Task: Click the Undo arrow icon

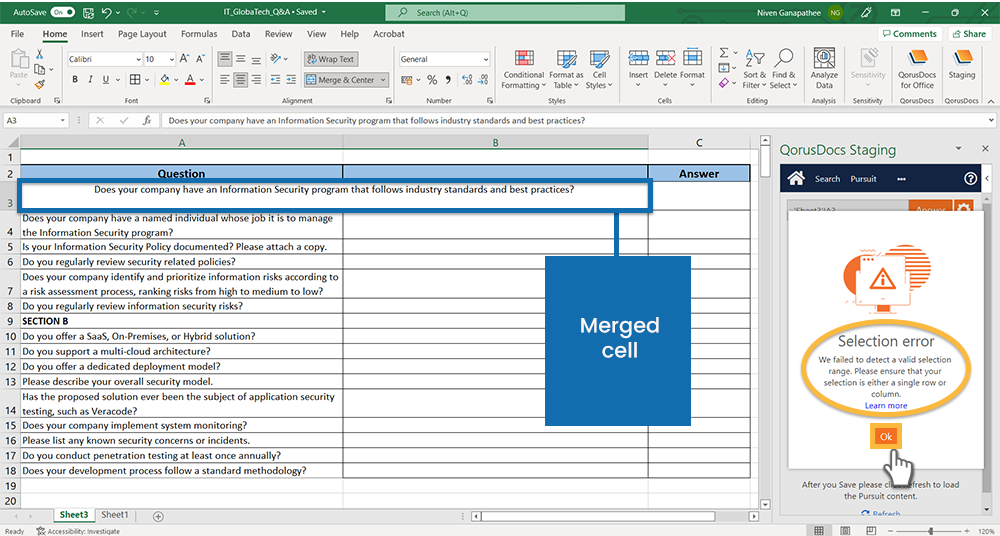Action: (x=107, y=12)
